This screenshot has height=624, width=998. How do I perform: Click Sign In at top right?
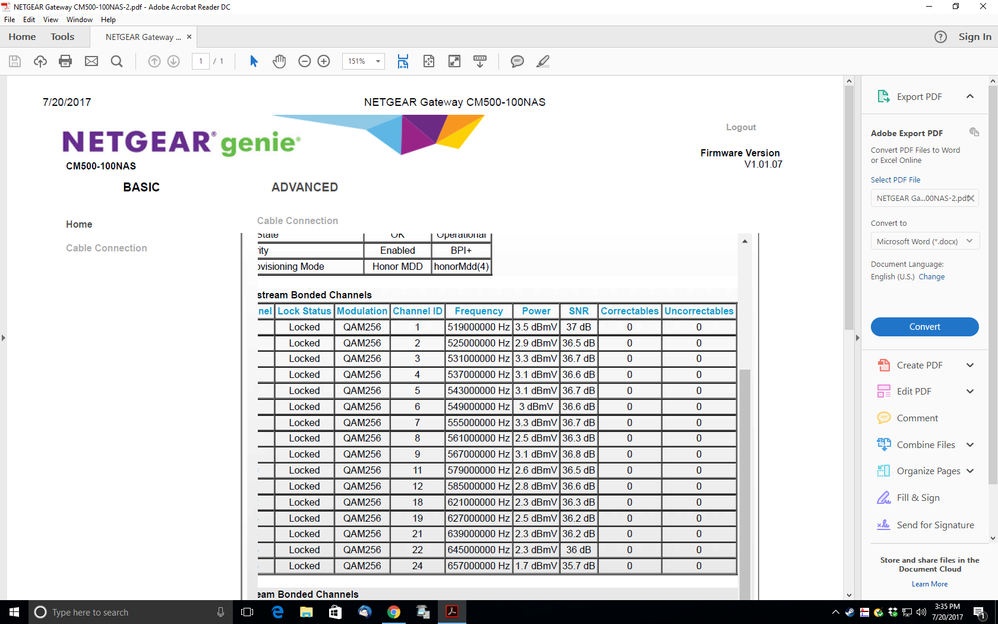pos(974,37)
